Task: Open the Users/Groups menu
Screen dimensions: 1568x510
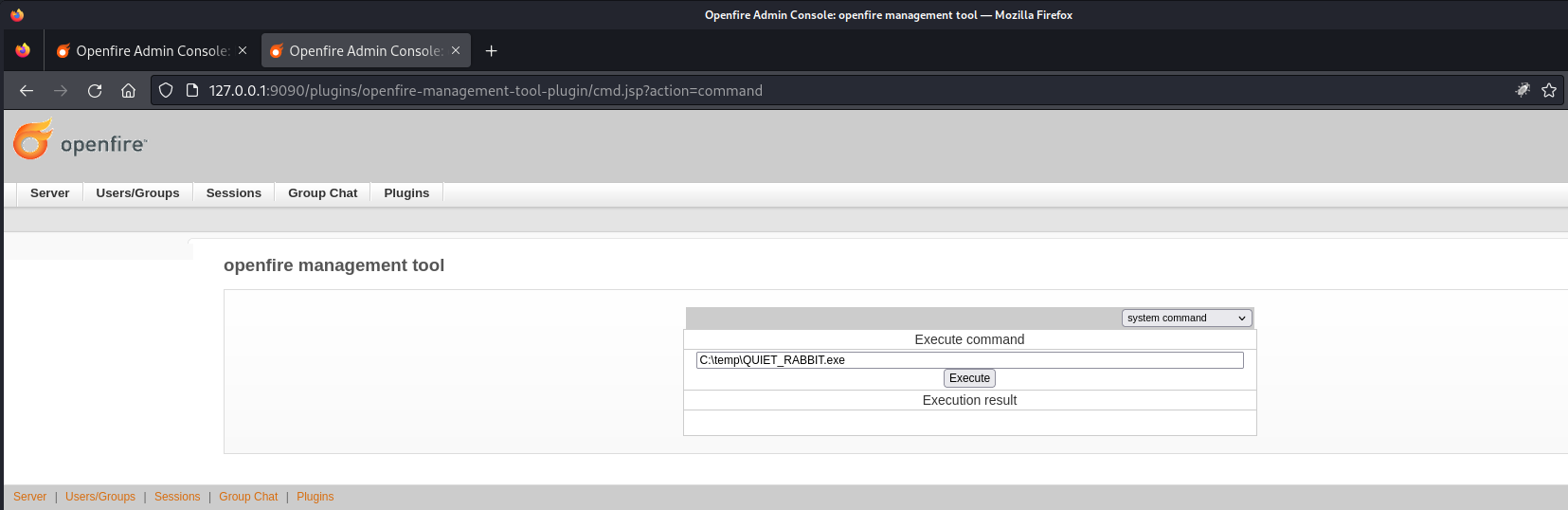Action: point(137,193)
